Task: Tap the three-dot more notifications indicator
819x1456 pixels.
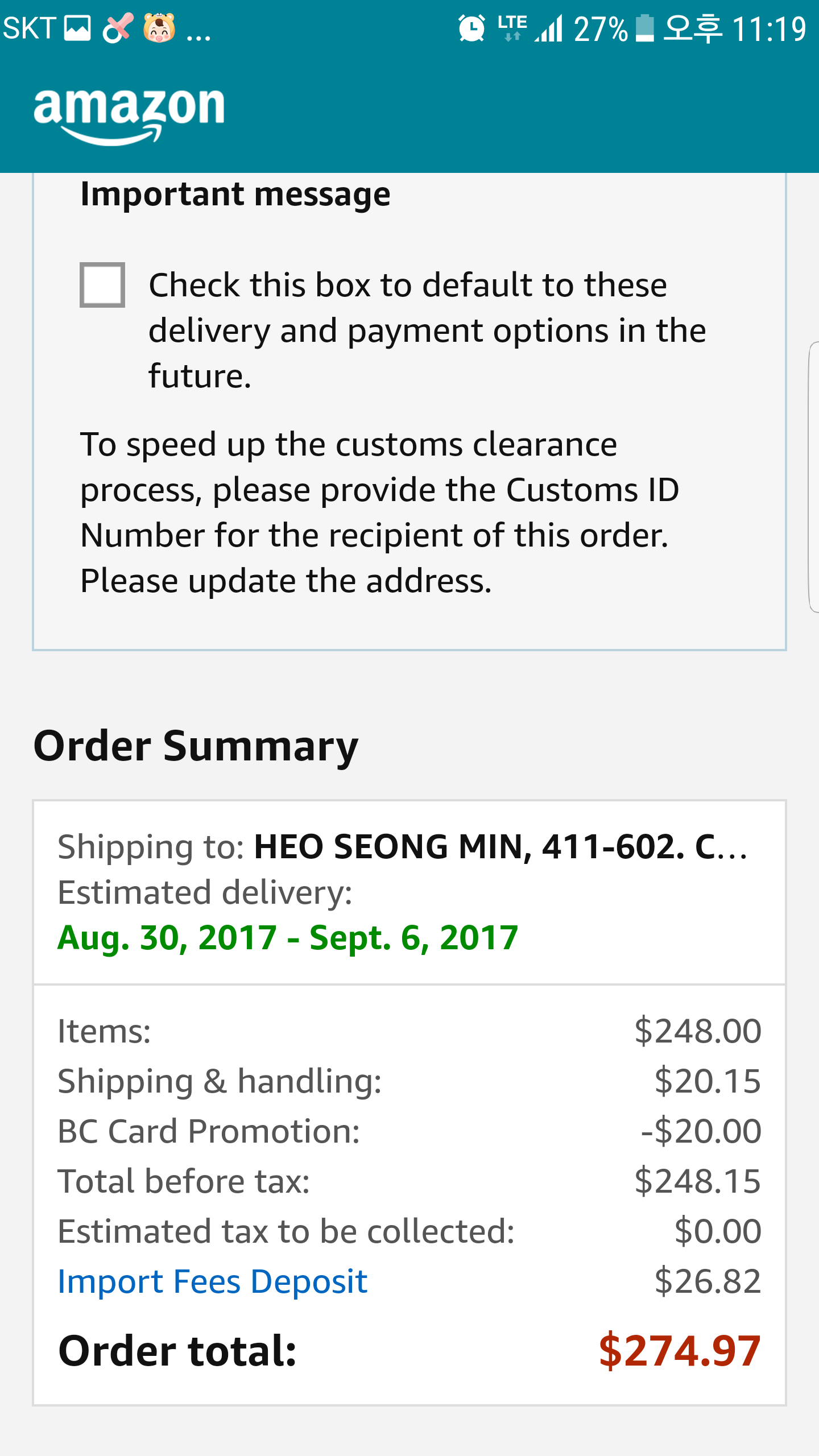Action: pyautogui.click(x=198, y=34)
